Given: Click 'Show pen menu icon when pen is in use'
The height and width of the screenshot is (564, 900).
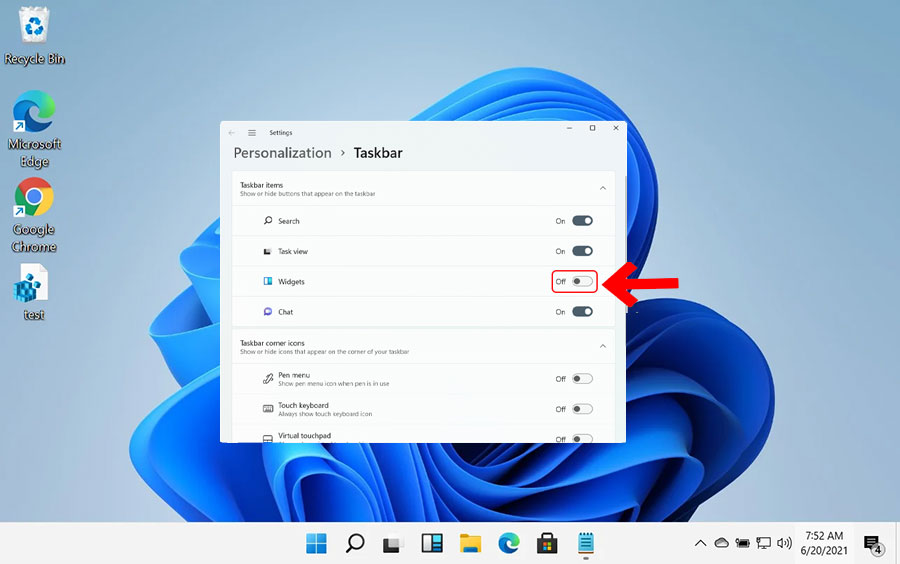Looking at the screenshot, I should pos(333,384).
